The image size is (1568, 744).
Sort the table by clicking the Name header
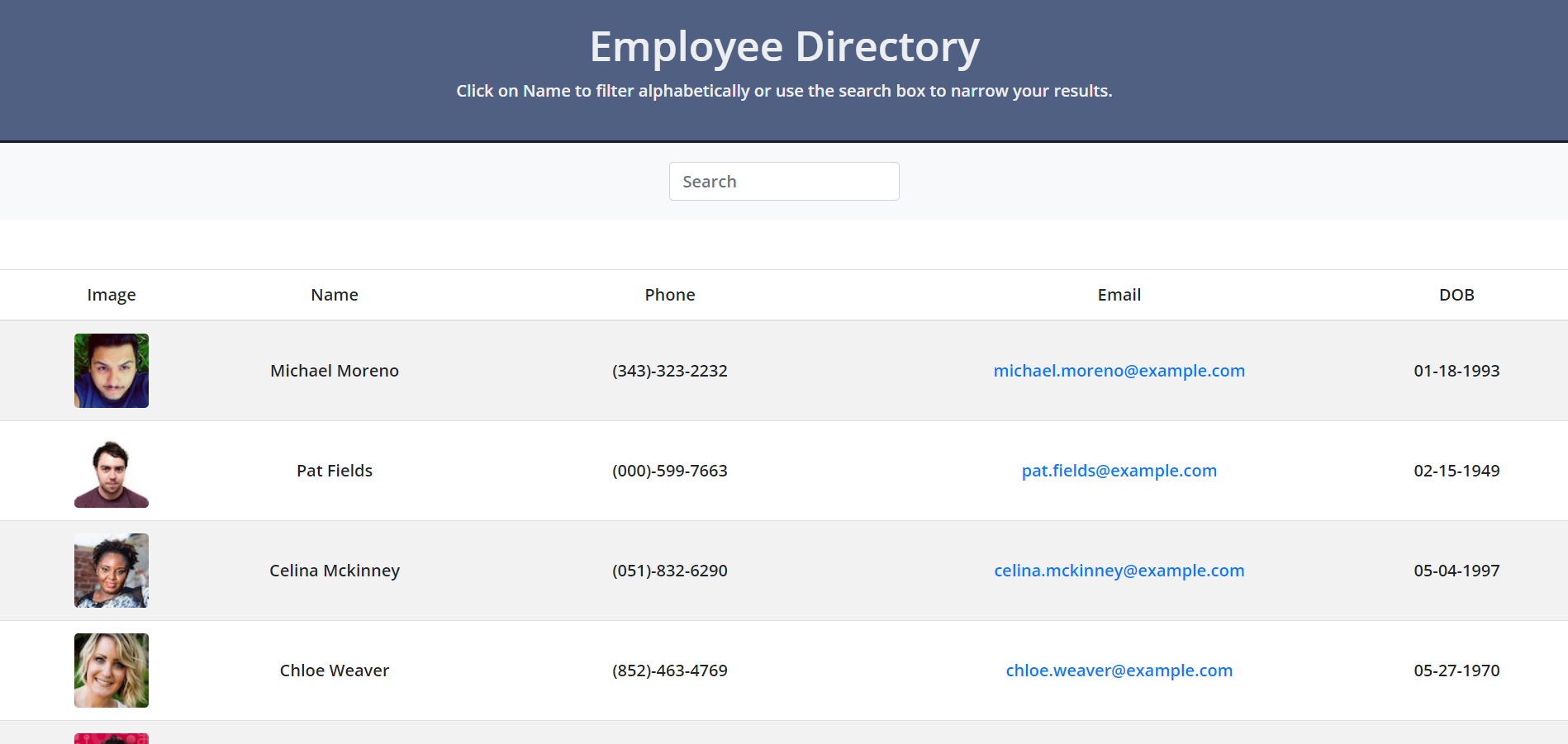[334, 294]
